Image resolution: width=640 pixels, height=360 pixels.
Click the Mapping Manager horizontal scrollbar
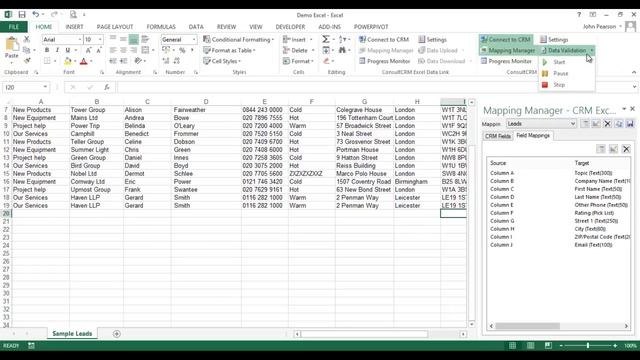(x=559, y=326)
